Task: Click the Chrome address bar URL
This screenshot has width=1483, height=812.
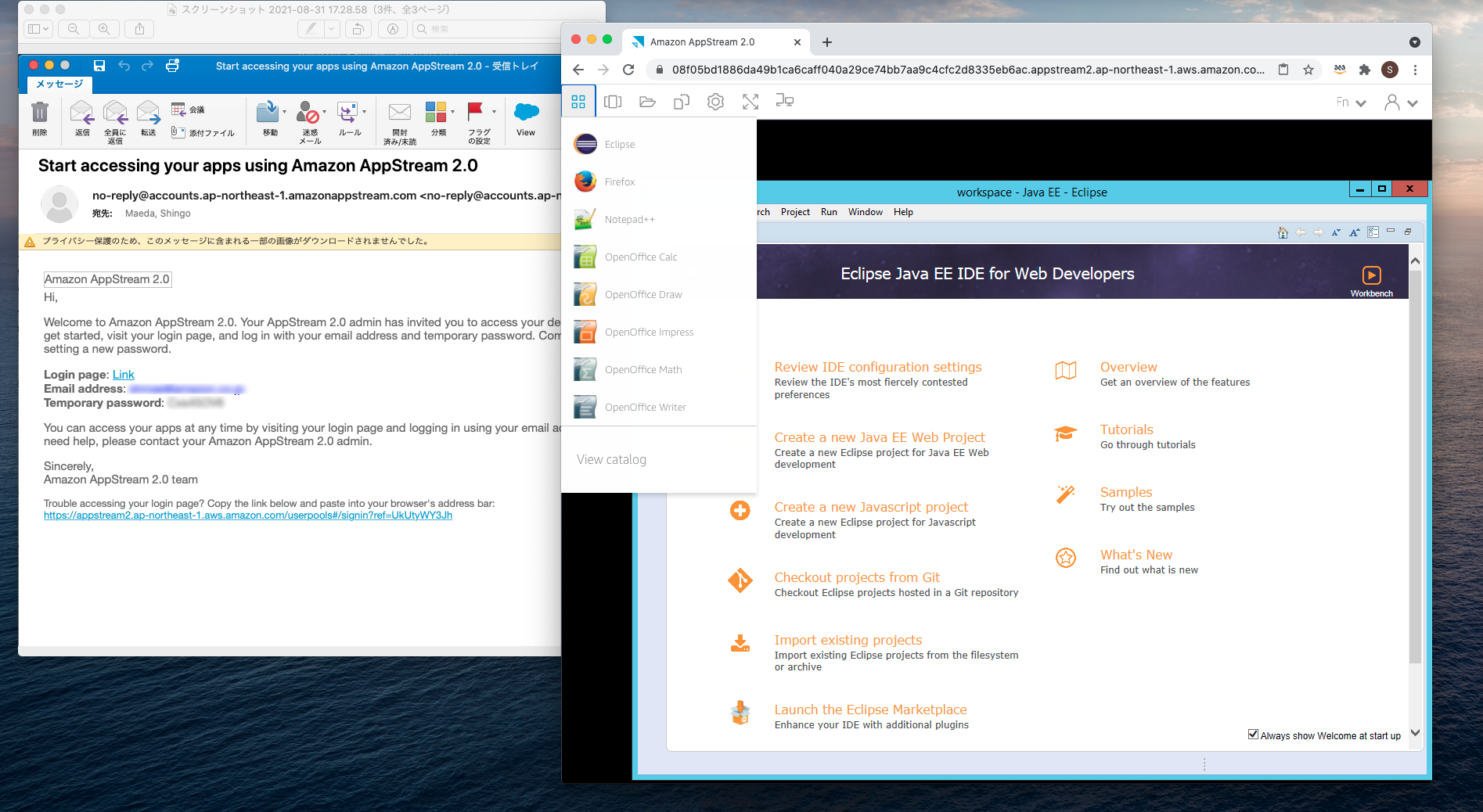Action: click(968, 70)
